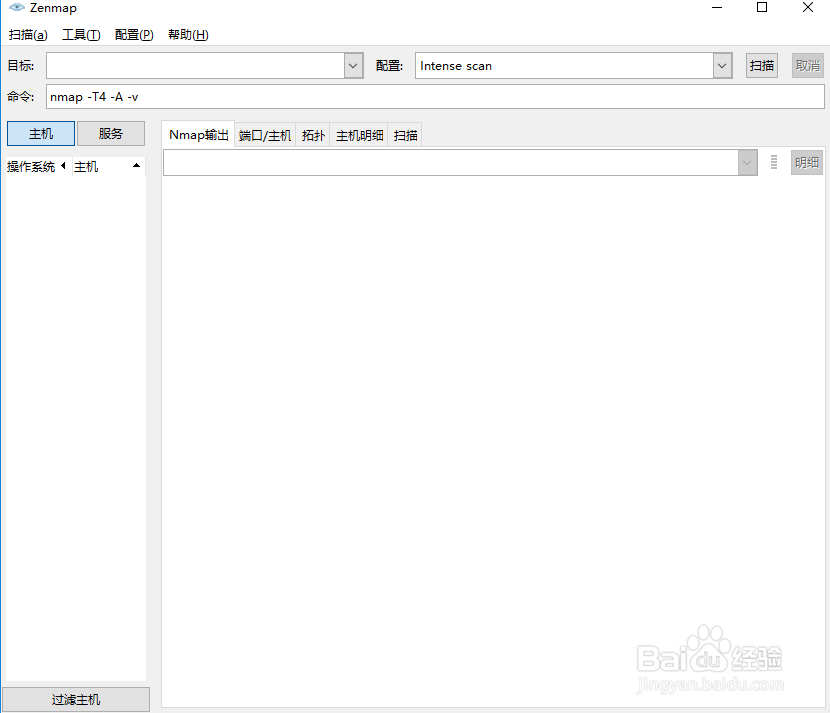Click the 明细 details button
830x713 pixels.
[x=807, y=163]
